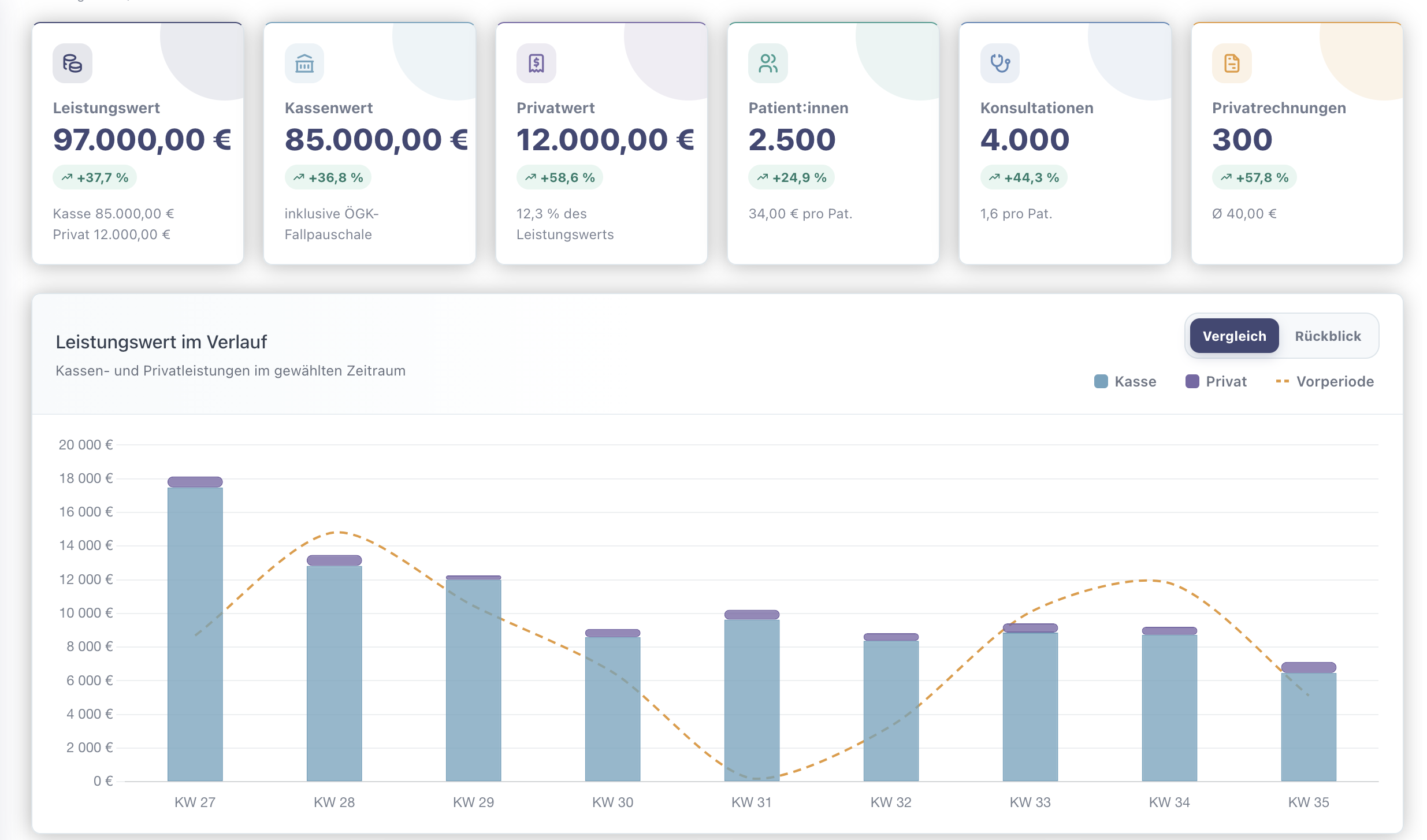Click the '12,3 % des Leistungswerts' text

tap(565, 224)
